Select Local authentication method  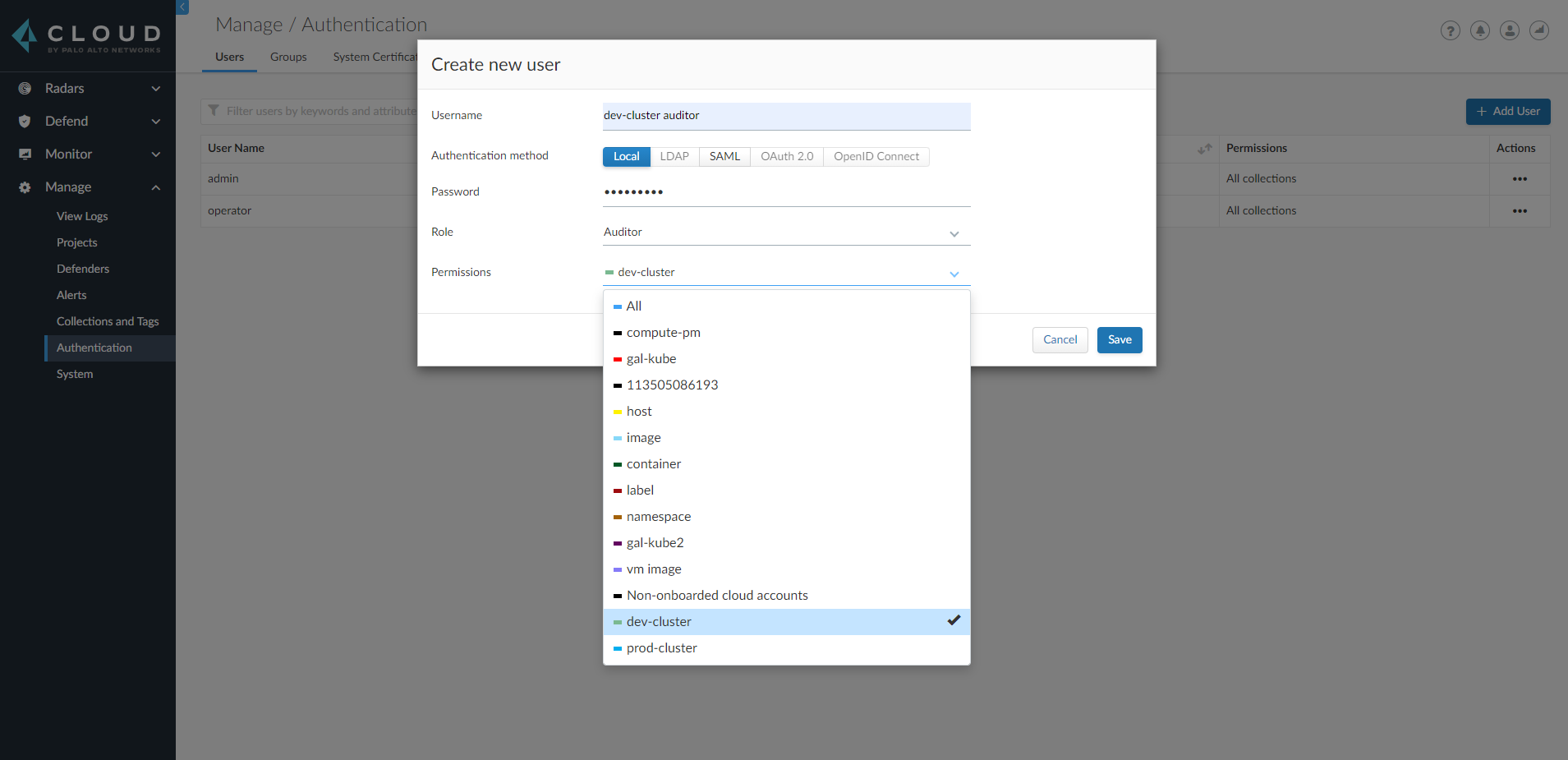[x=627, y=157]
